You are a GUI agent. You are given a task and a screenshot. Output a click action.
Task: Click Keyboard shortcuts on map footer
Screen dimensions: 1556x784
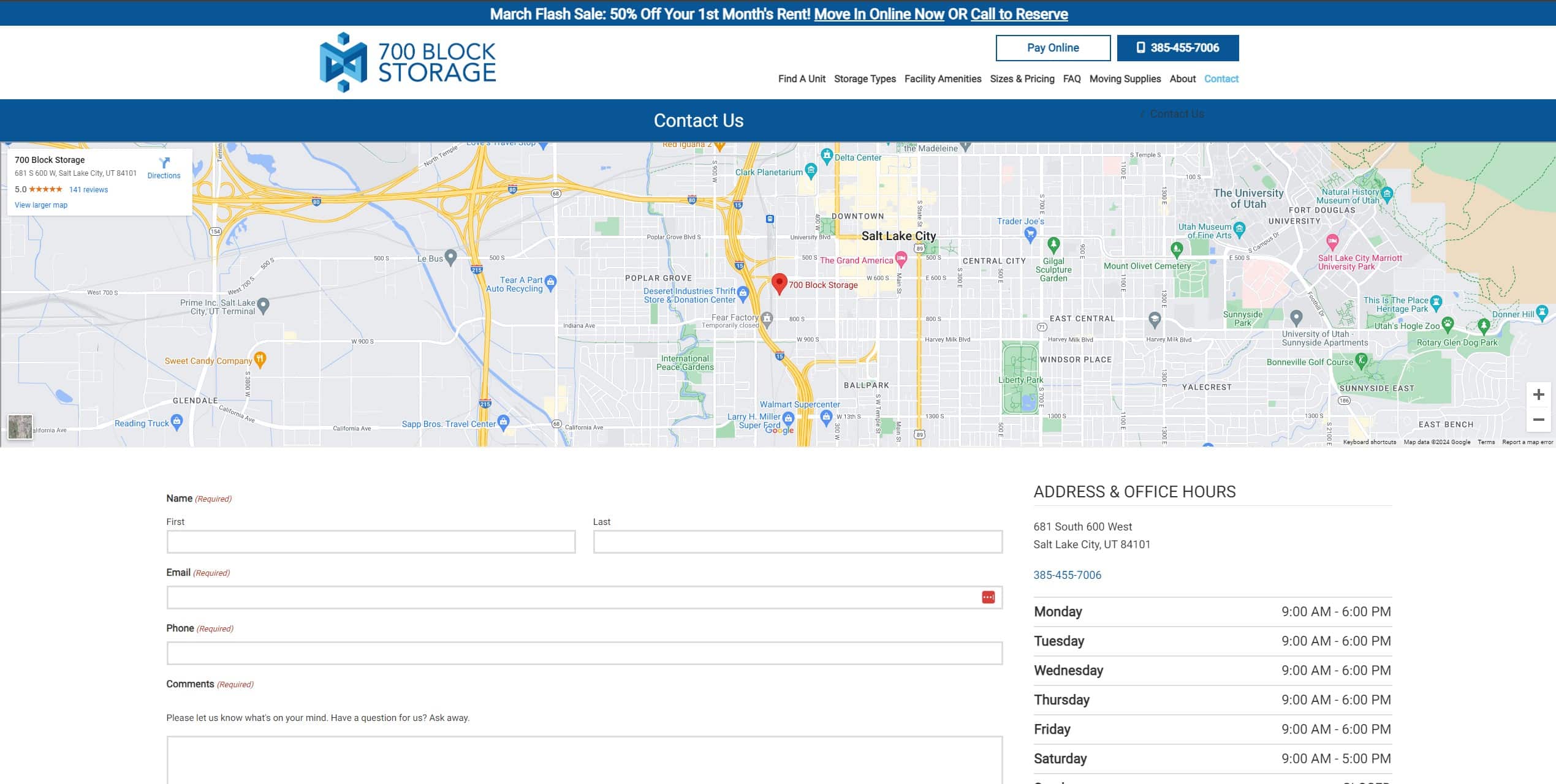point(1369,442)
